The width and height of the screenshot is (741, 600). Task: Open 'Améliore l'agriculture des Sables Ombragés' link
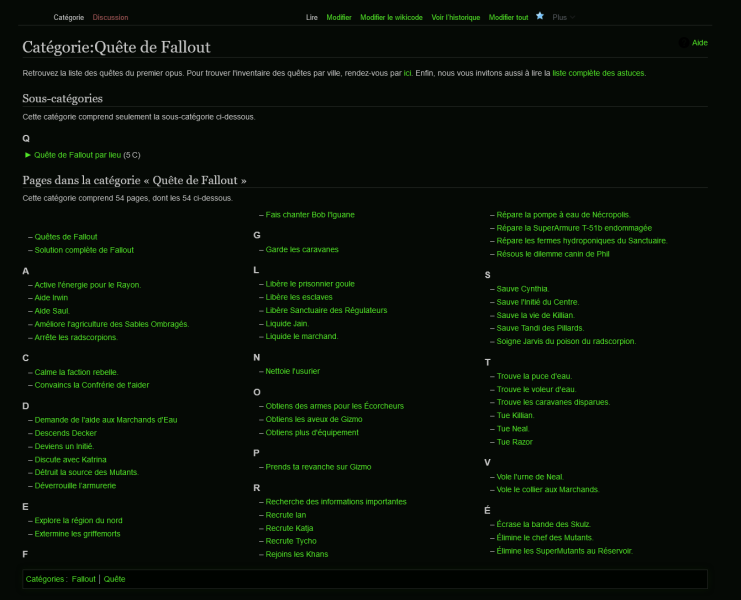point(112,324)
